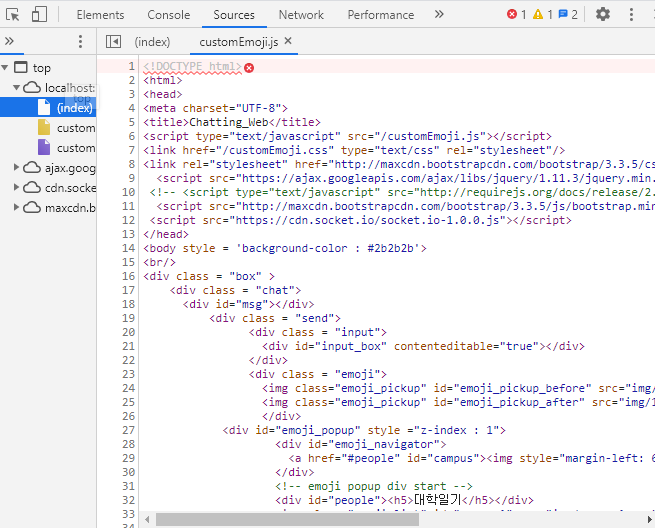Click the cloud icon beside localhost
Screen dimensions: 655x528
pyautogui.click(x=32, y=87)
